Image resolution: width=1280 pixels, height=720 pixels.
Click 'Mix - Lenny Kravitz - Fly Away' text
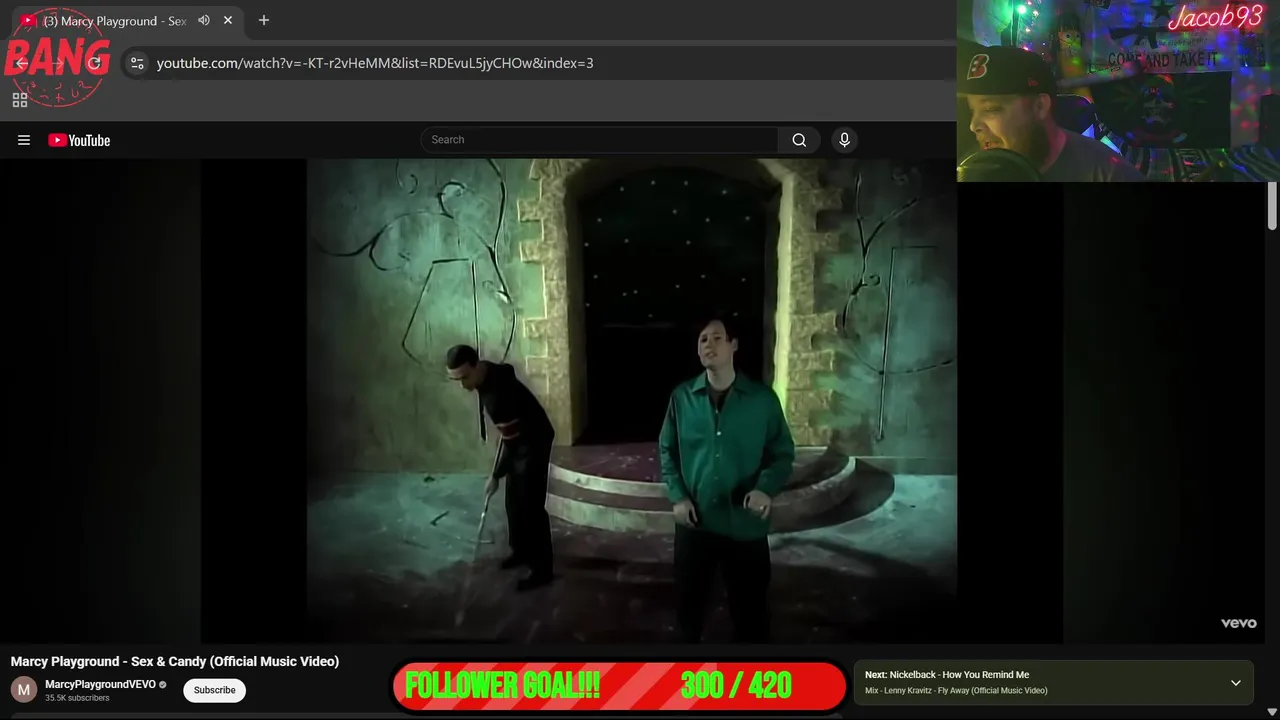coord(956,691)
